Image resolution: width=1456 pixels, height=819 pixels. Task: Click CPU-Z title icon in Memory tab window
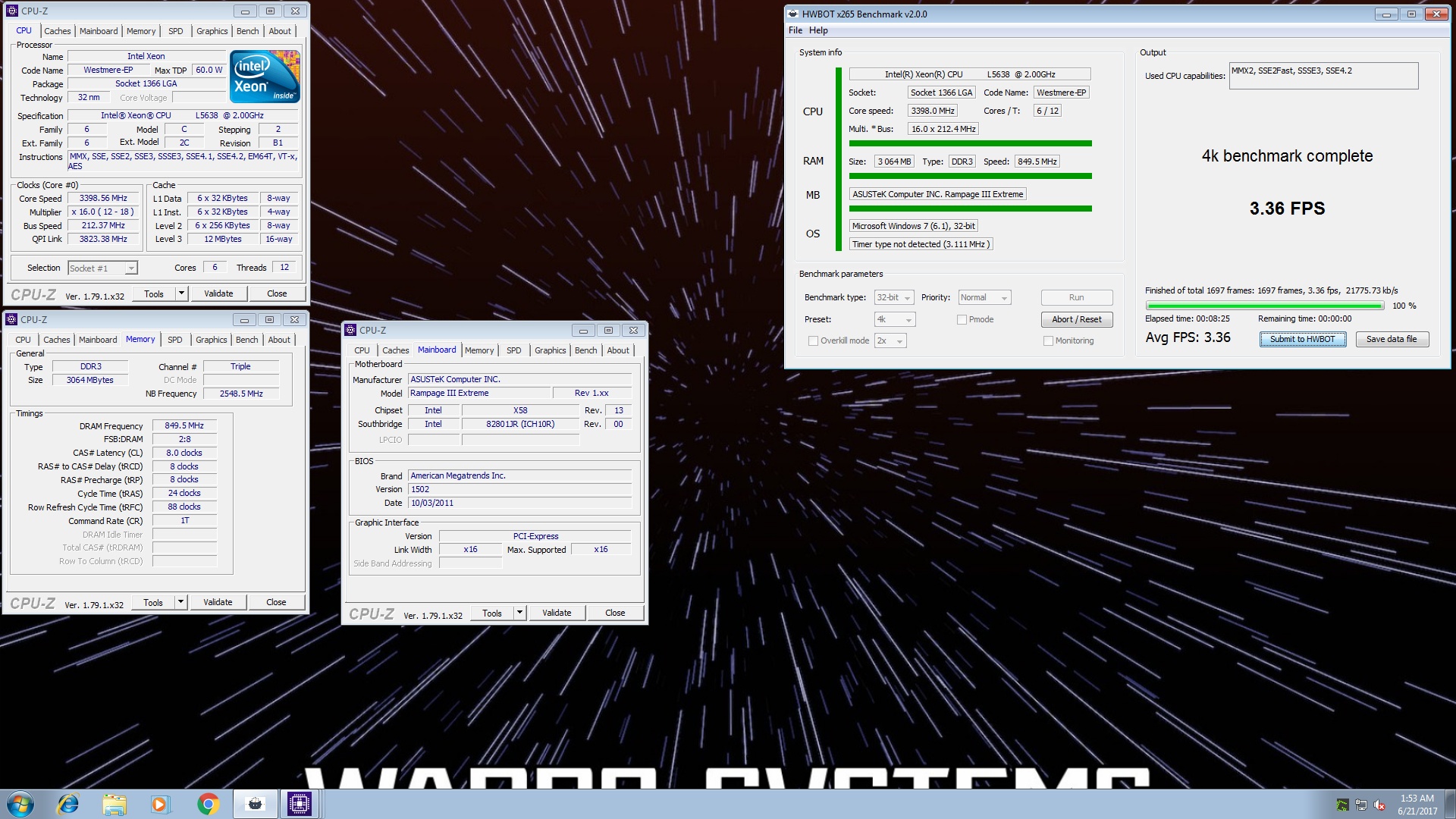pos(11,319)
